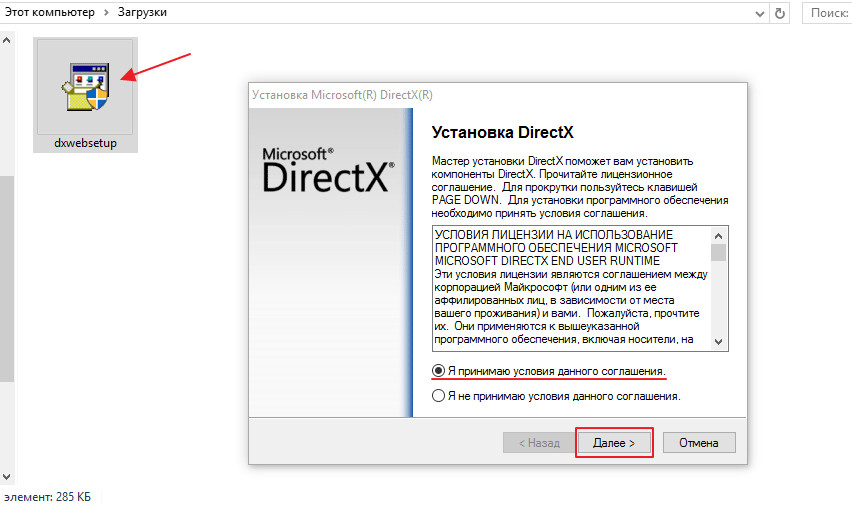Accept agreement: "Я принимаю условия" radio button
852x505 pixels.
pos(438,371)
